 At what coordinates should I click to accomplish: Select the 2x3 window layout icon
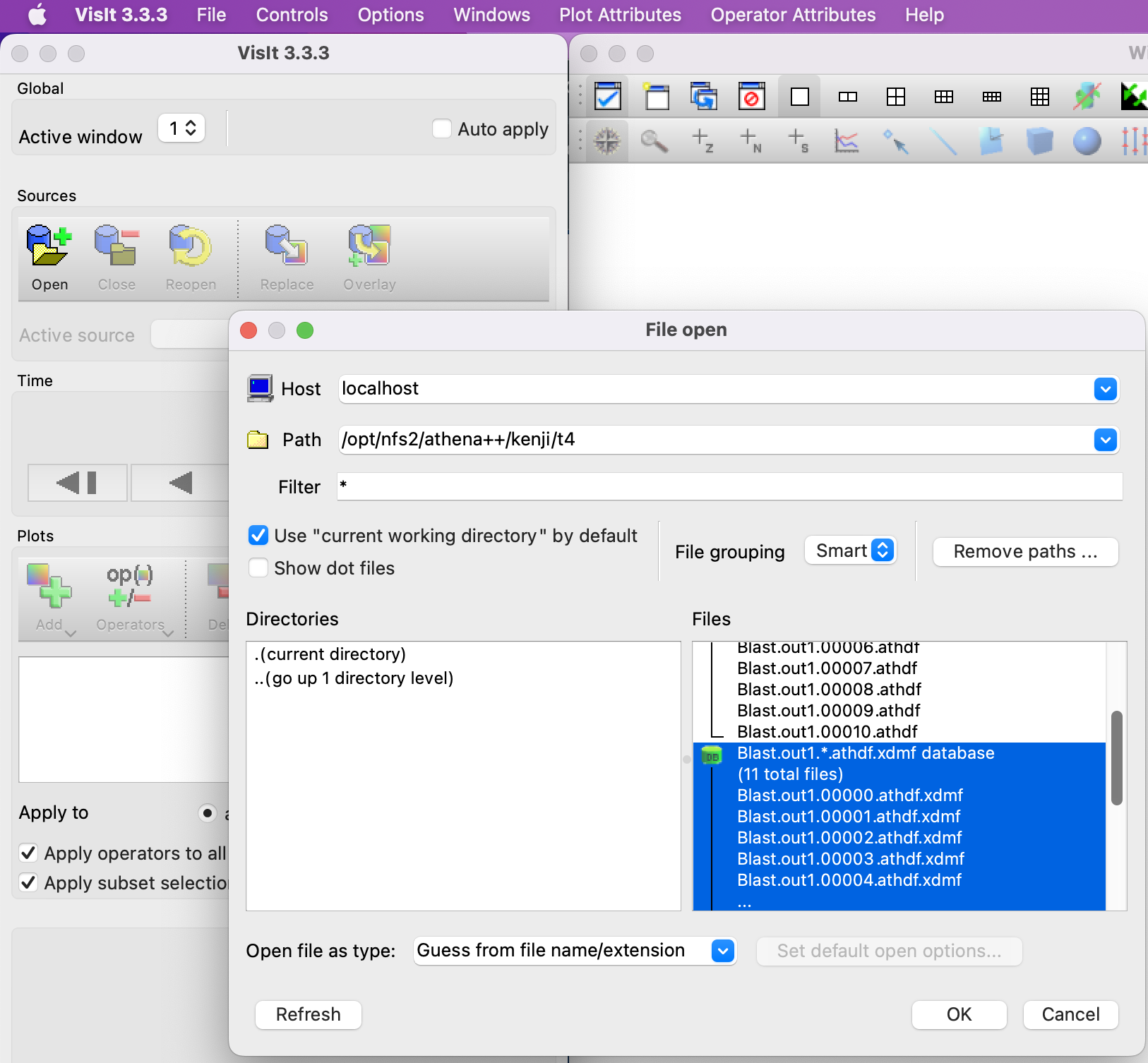click(x=944, y=97)
